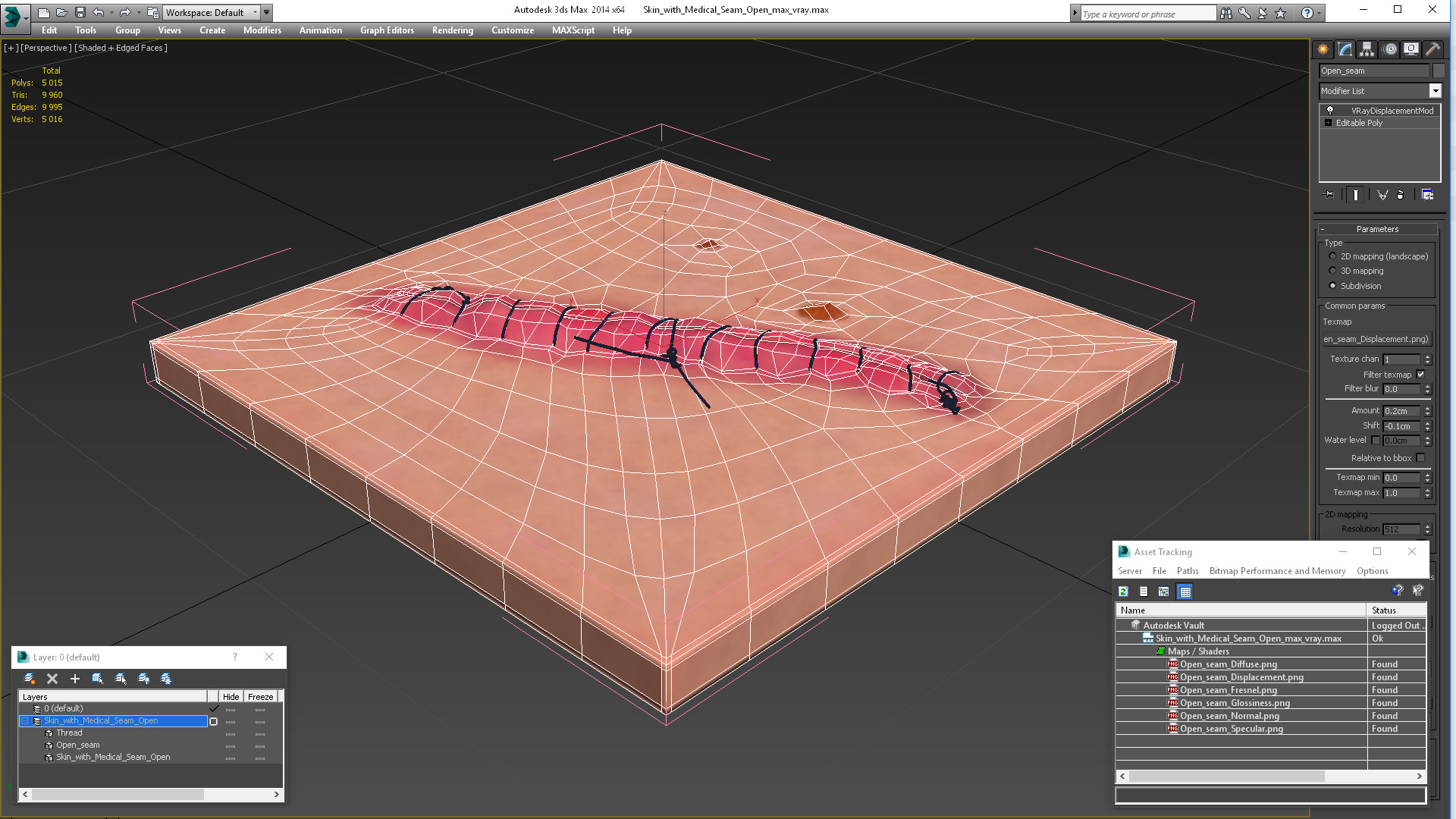Select 3D mapping radio button
This screenshot has width=1456, height=819.
point(1332,271)
